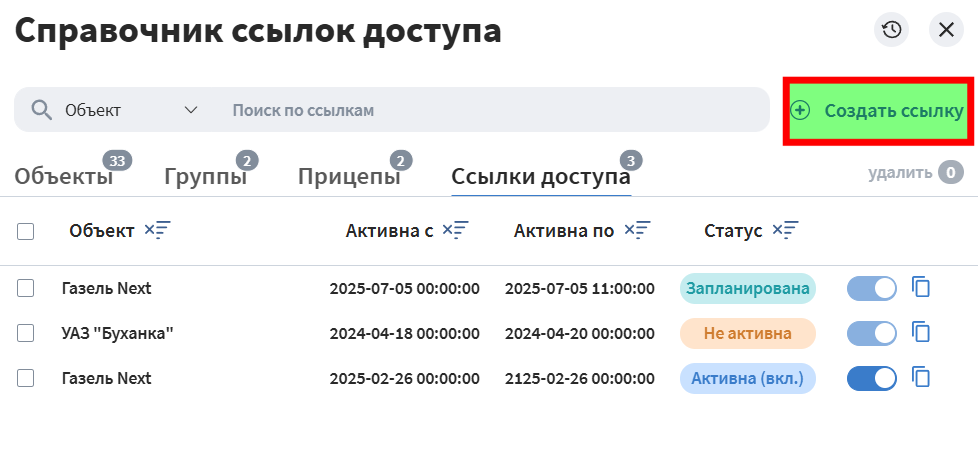Sort by Активна с column icon

coord(455,231)
